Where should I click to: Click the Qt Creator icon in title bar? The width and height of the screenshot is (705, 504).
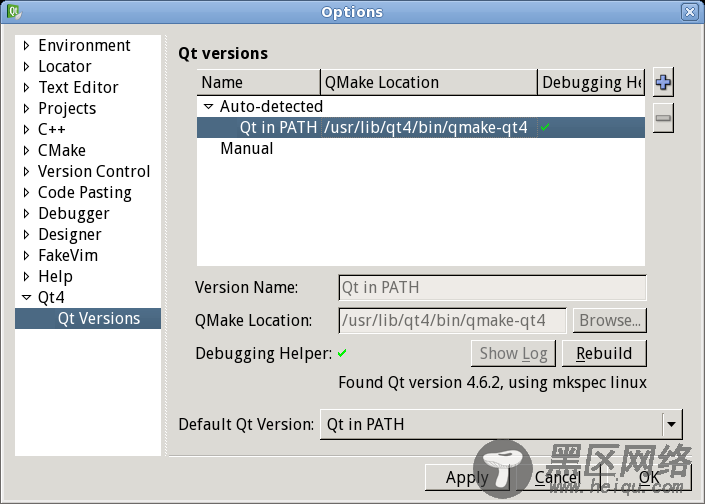pyautogui.click(x=13, y=12)
